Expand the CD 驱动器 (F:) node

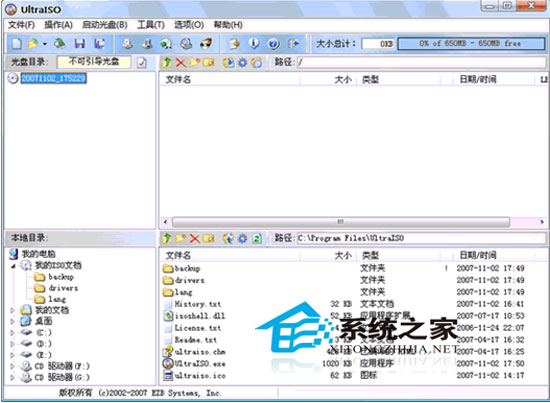[x=13, y=367]
